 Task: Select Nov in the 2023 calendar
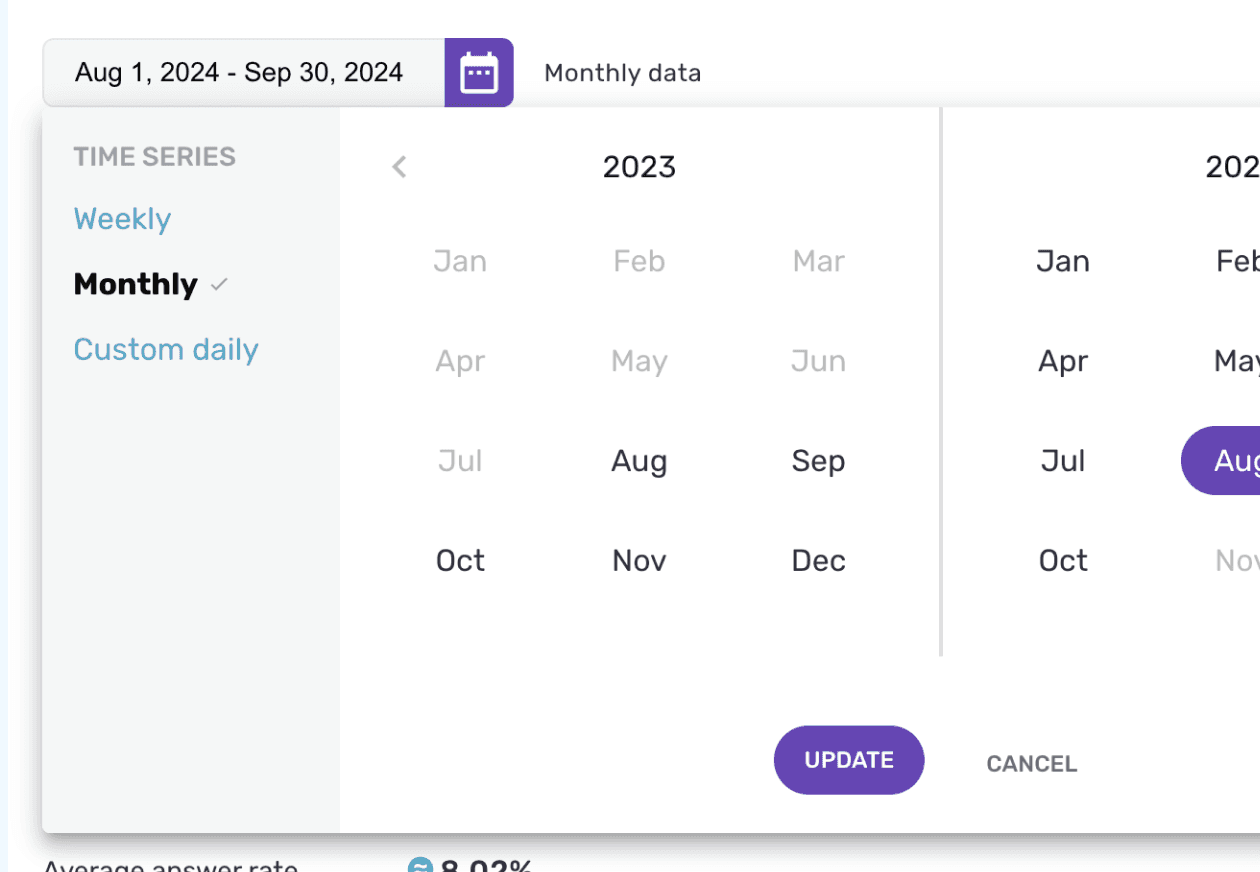click(639, 561)
